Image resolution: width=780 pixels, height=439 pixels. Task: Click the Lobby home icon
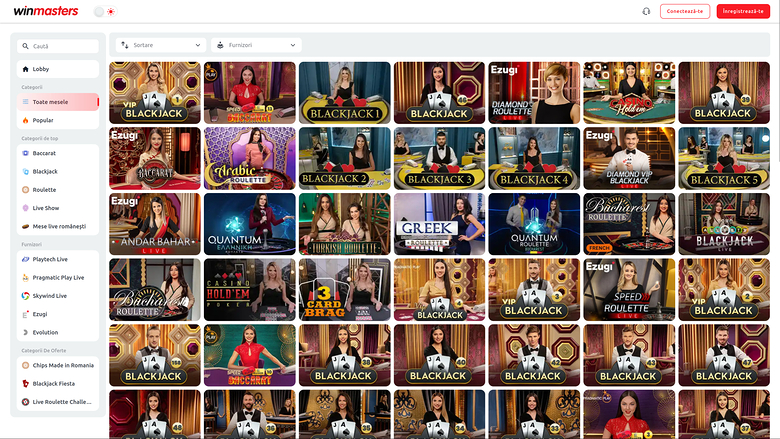[x=25, y=69]
